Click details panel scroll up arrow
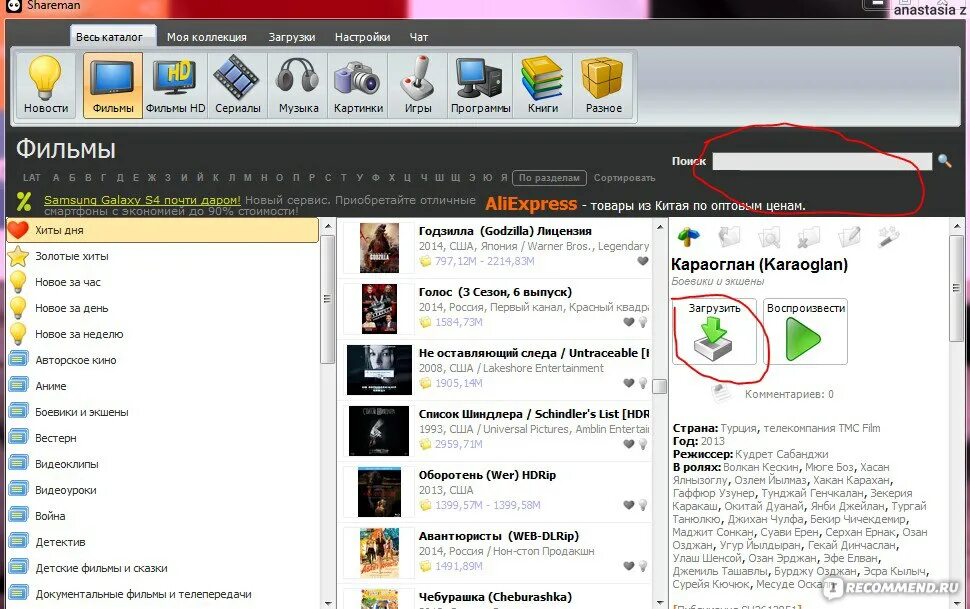This screenshot has width=970, height=609. [x=957, y=226]
